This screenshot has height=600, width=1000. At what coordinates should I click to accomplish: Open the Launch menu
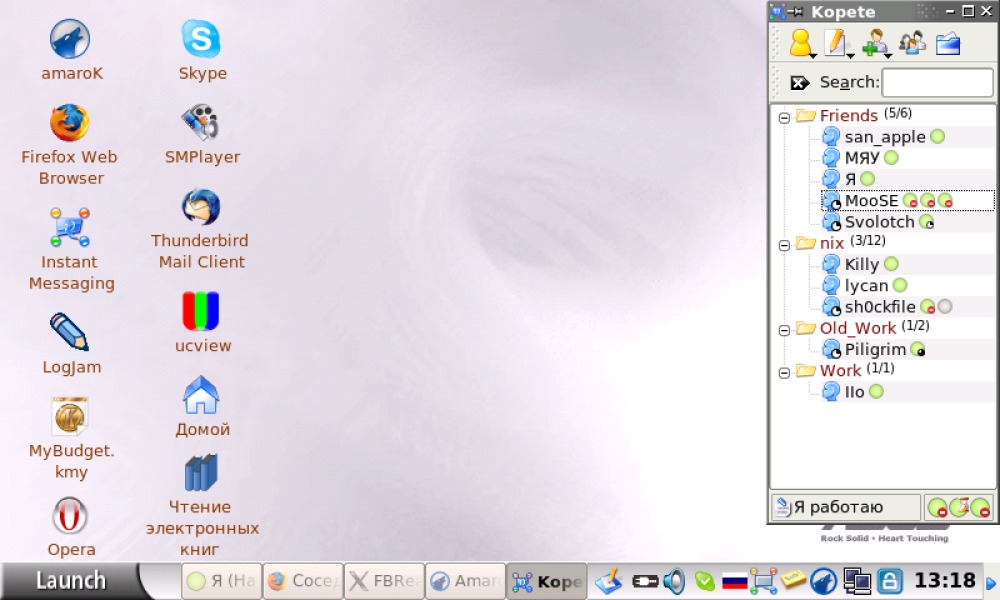point(70,581)
